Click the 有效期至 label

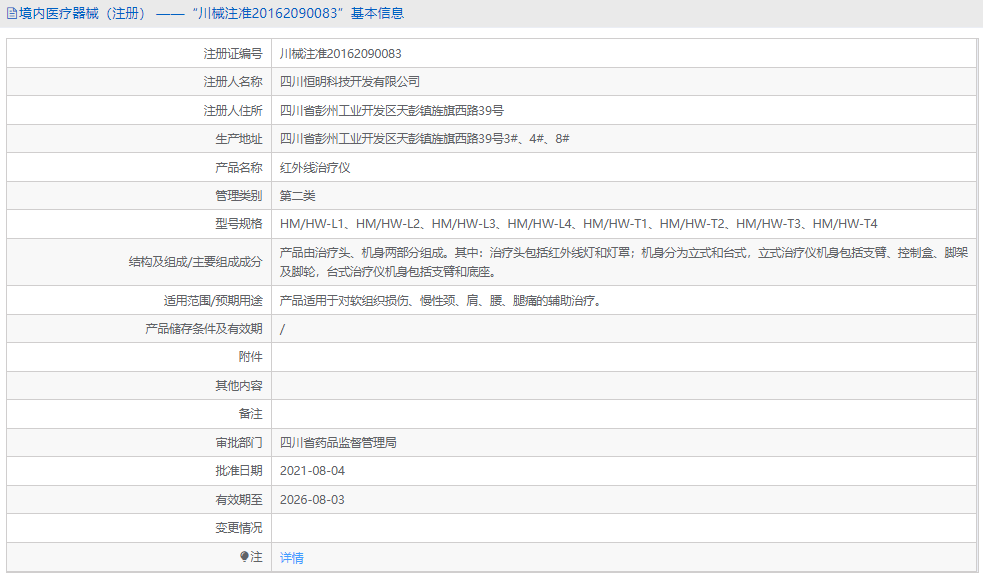pos(239,500)
